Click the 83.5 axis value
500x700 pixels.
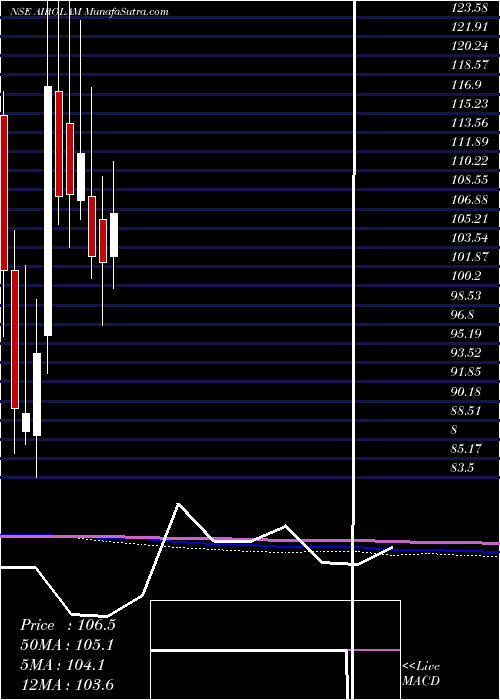coord(460,468)
